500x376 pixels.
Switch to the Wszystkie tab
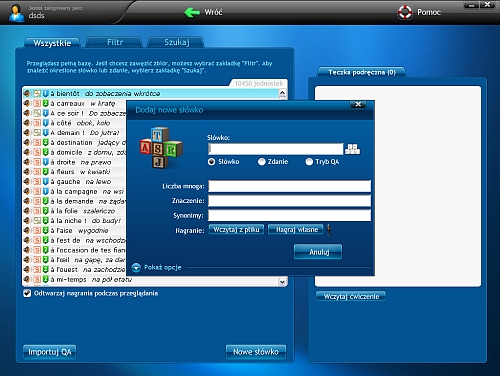52,43
